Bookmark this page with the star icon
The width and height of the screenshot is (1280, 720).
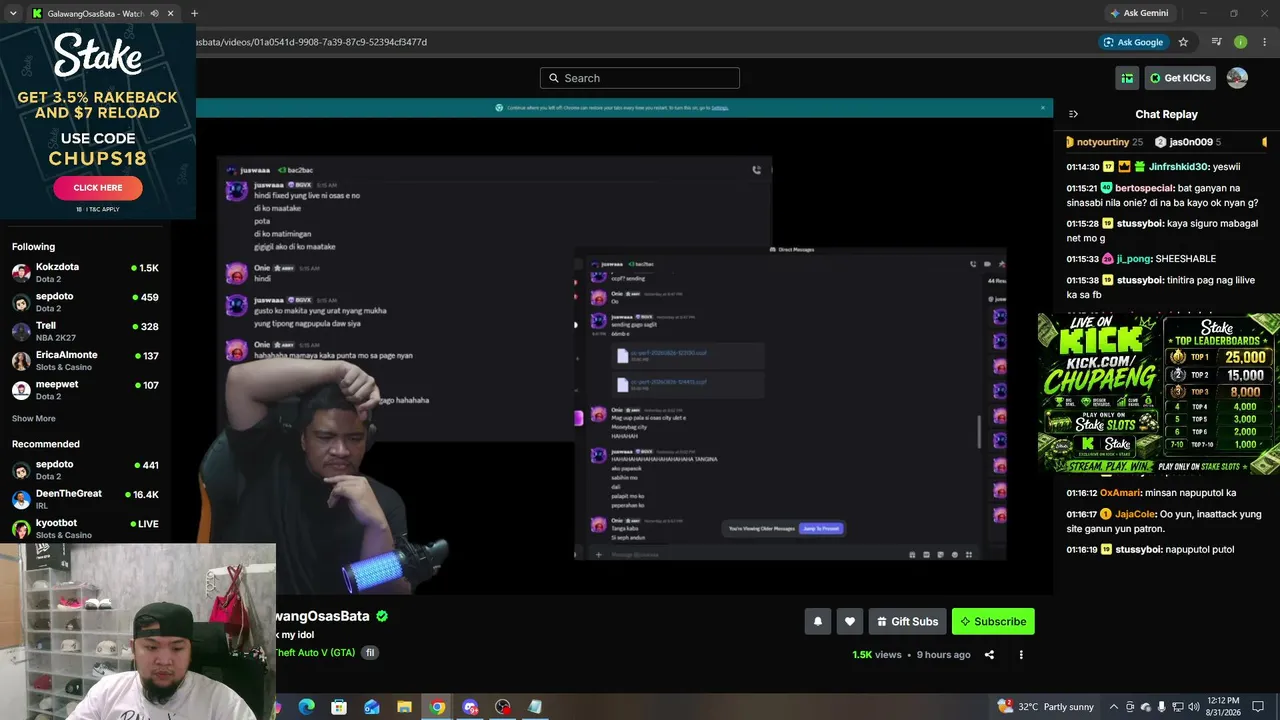click(x=1183, y=42)
